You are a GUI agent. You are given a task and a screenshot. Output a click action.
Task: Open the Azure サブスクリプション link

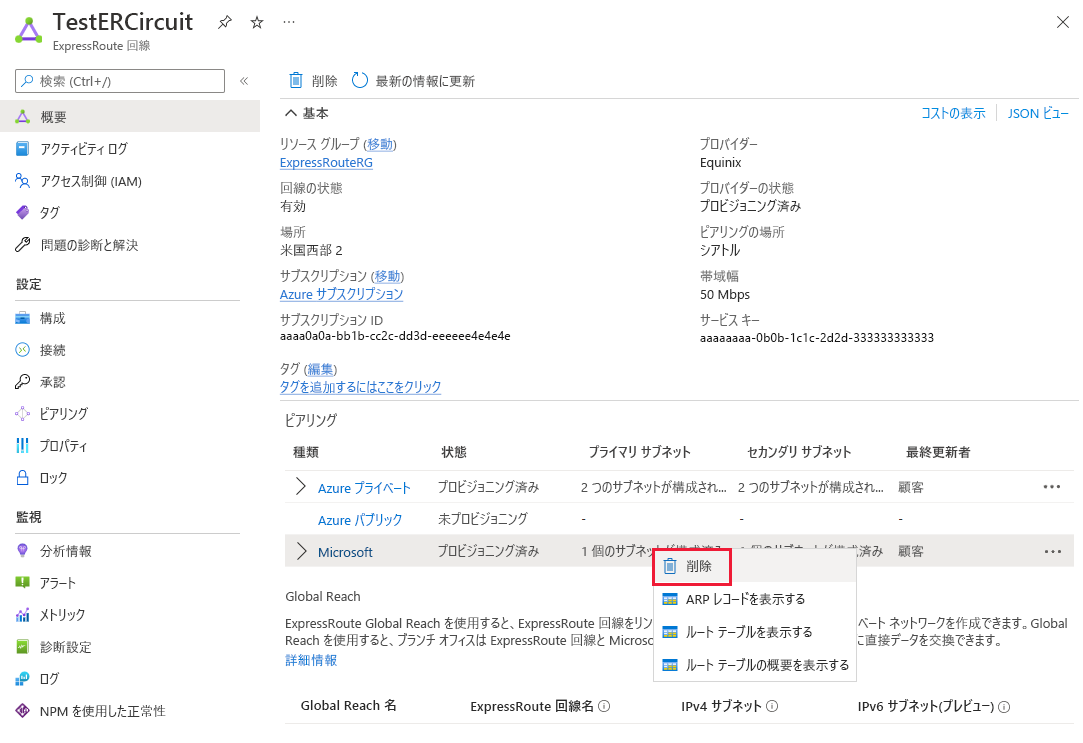pyautogui.click(x=341, y=294)
